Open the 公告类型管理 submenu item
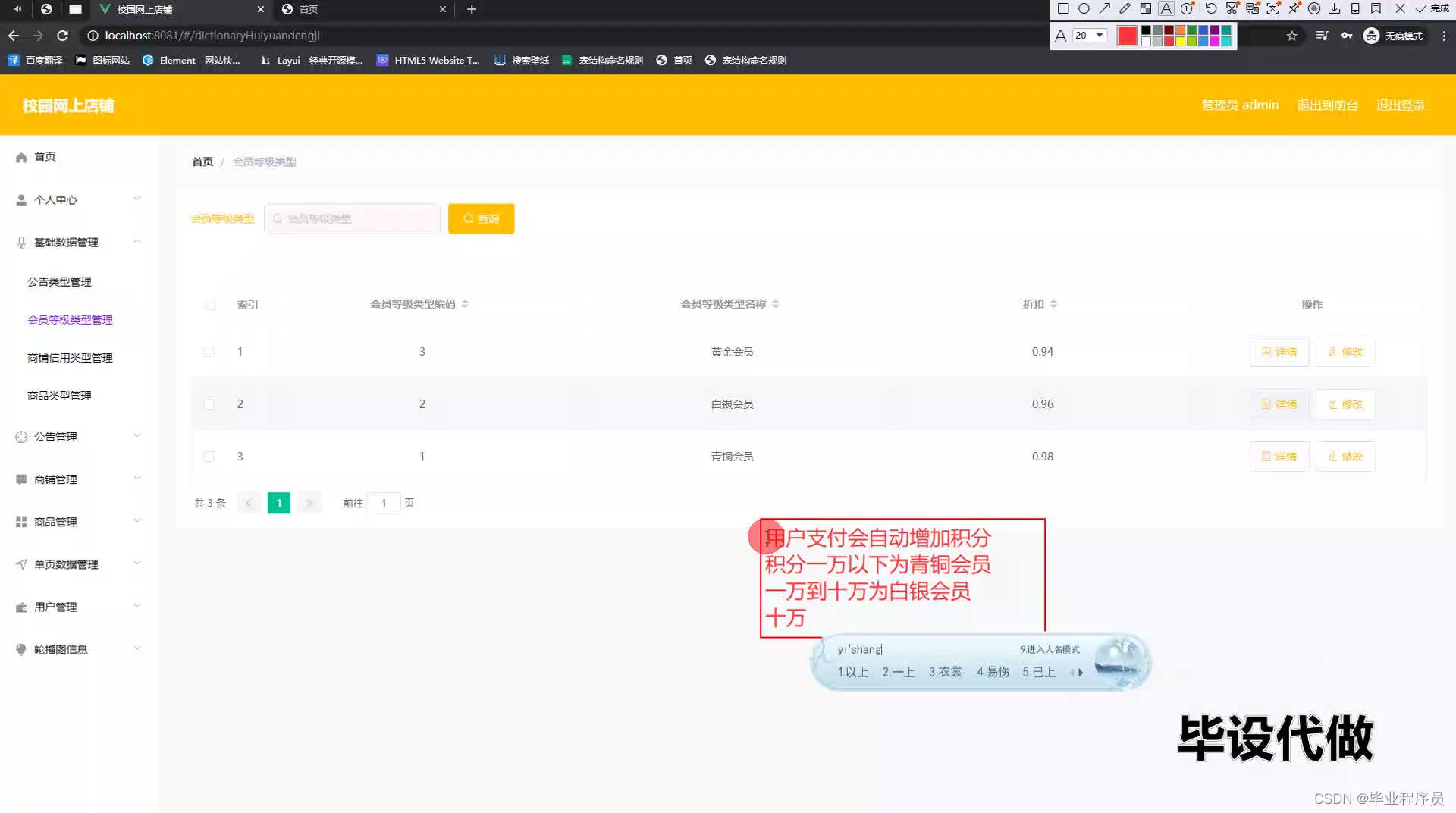1456x813 pixels. pyautogui.click(x=59, y=282)
